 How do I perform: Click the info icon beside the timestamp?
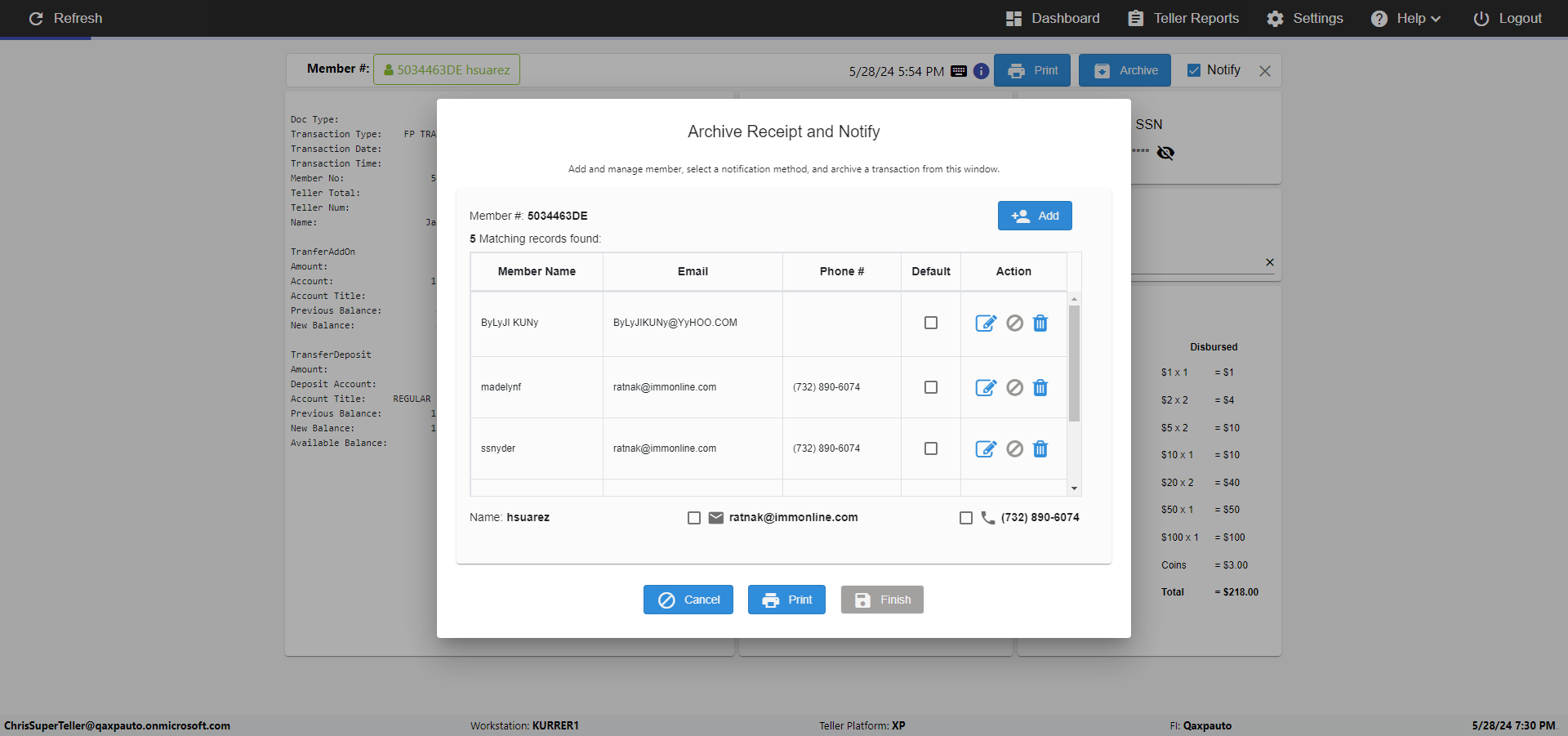click(982, 71)
